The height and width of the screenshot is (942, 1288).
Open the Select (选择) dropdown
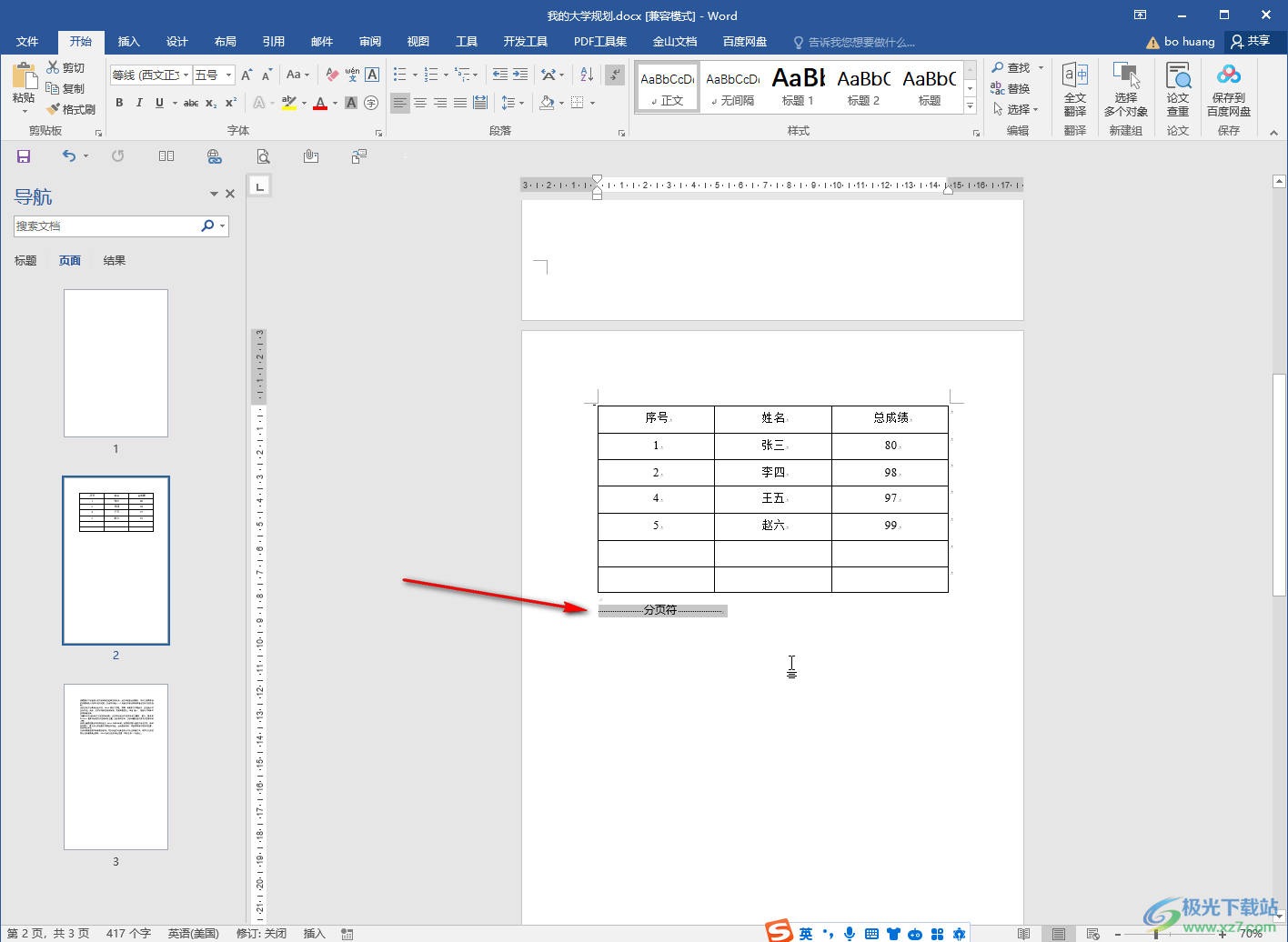pyautogui.click(x=1016, y=109)
